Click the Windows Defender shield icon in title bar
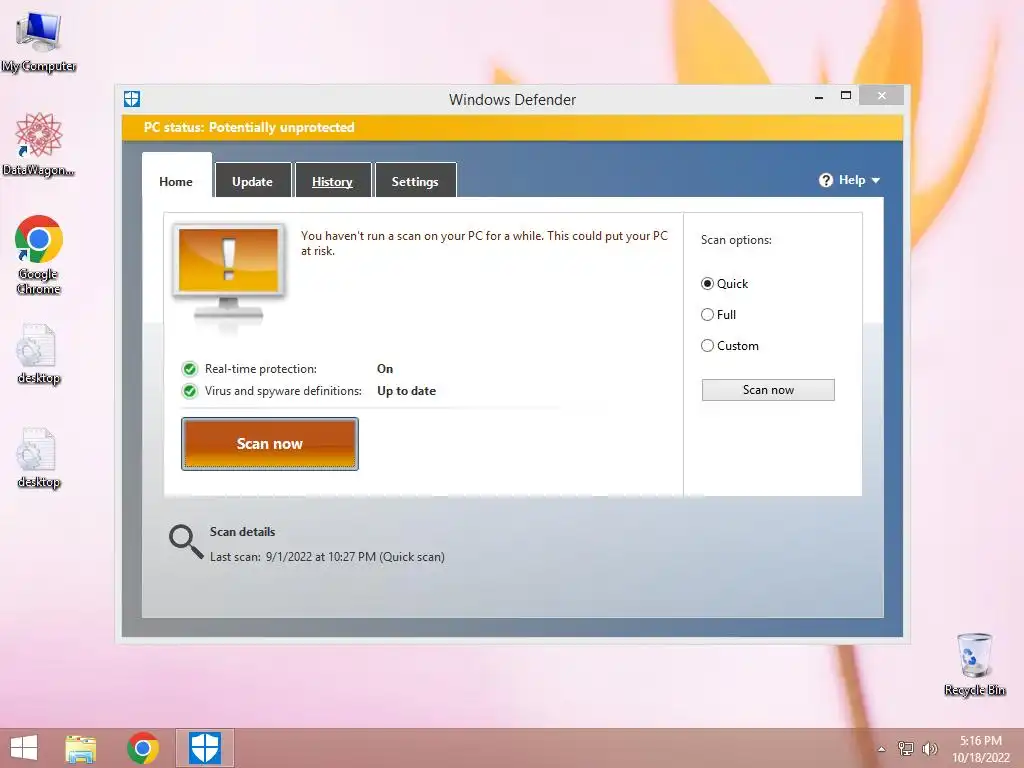The height and width of the screenshot is (768, 1024). 132,99
